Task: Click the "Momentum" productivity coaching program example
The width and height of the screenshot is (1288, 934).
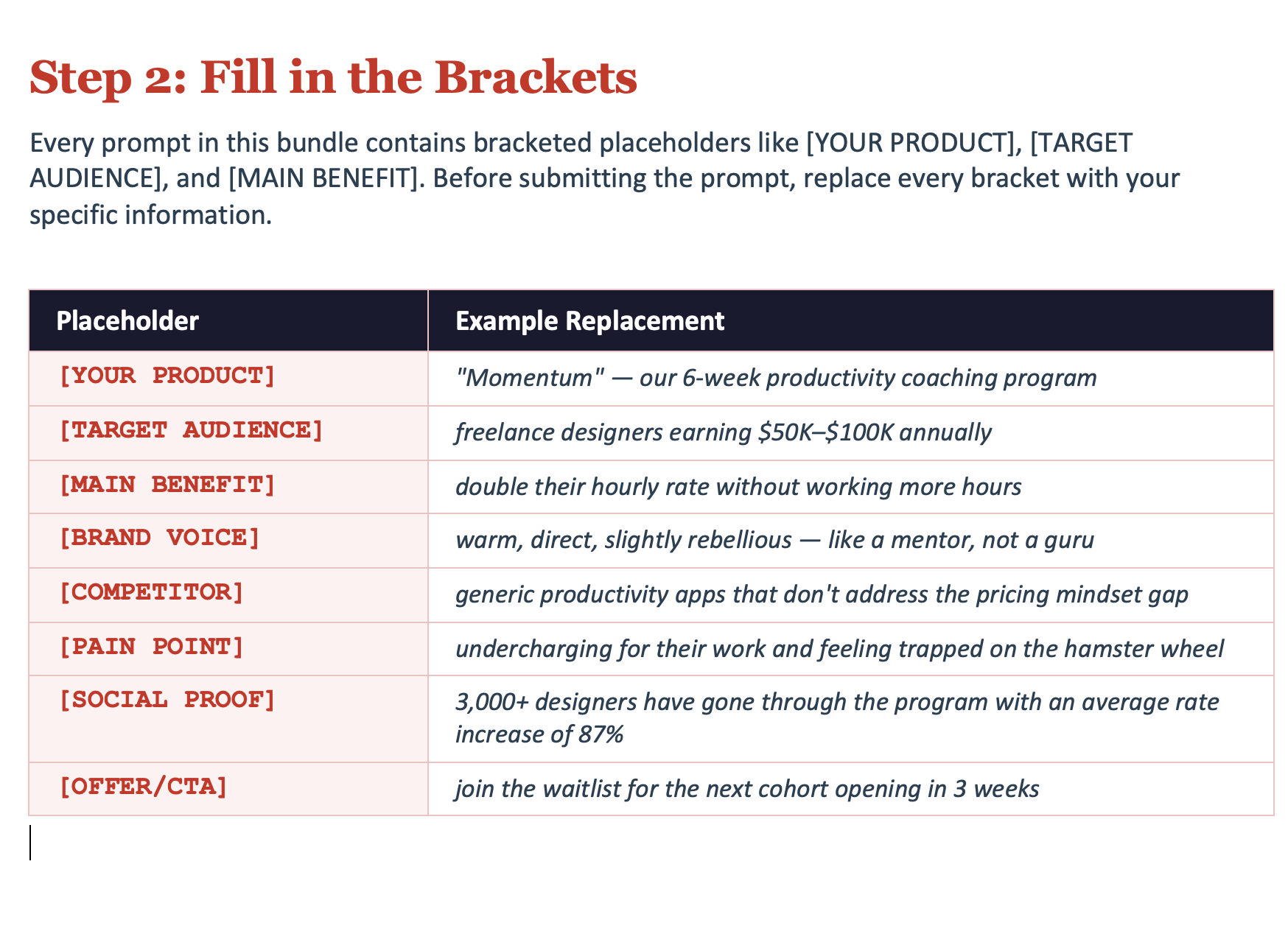Action: [776, 378]
